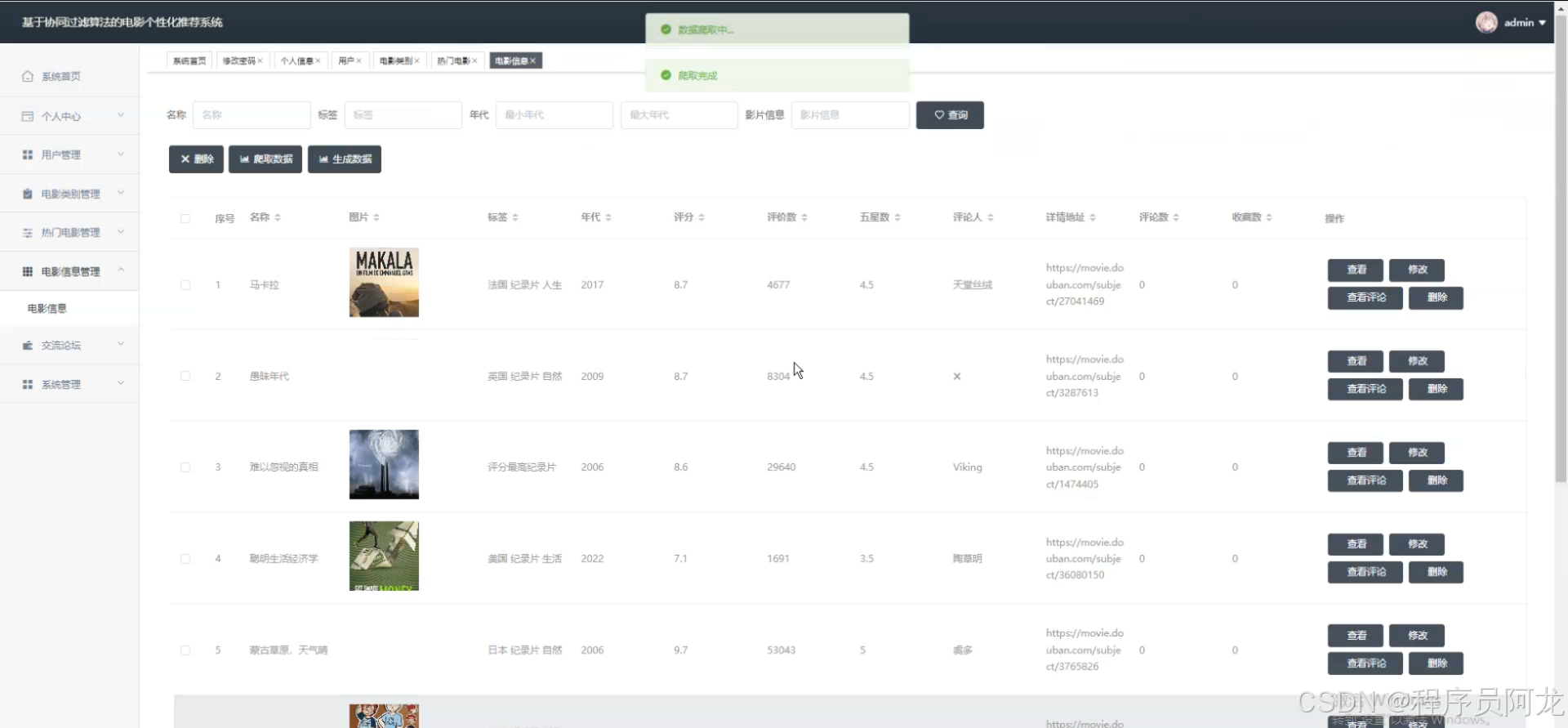This screenshot has height=728, width=1568.
Task: Click the 系统首页 home icon
Action: (27, 76)
